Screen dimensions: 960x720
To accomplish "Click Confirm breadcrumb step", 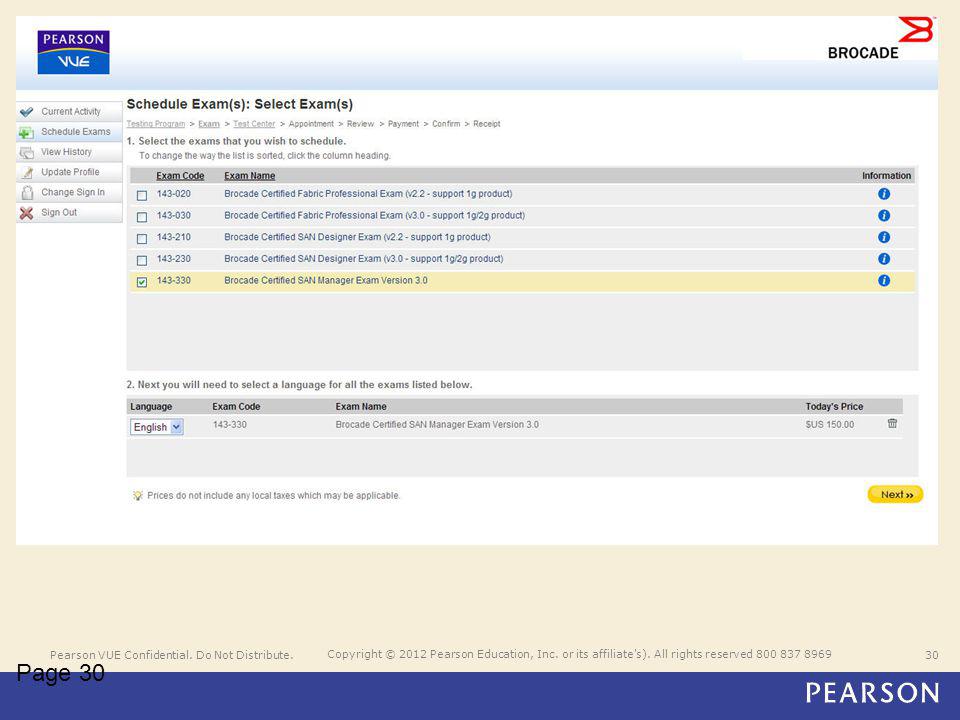I will click(x=446, y=124).
